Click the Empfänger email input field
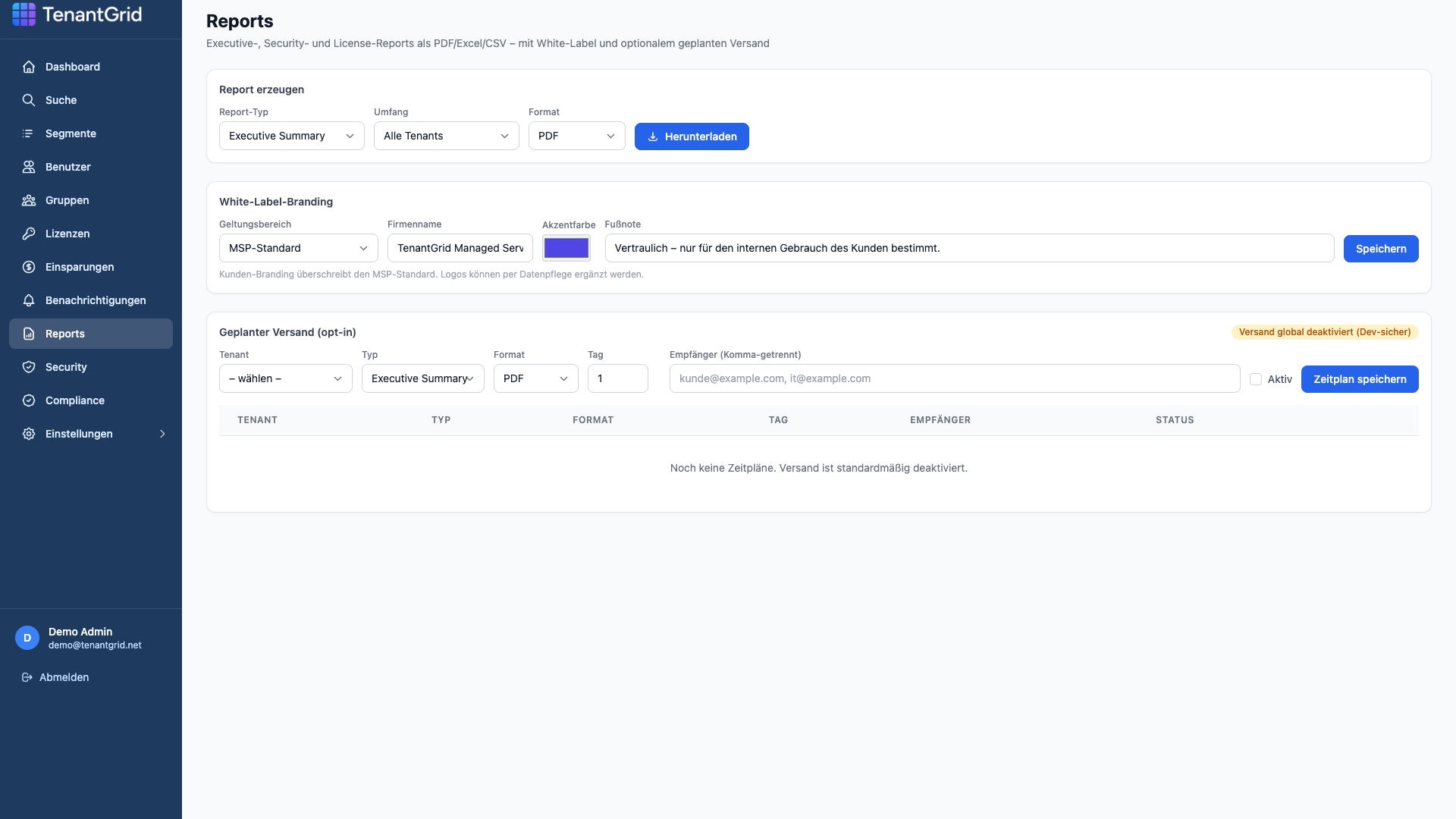Screen dimensions: 1456x819 click(955, 378)
